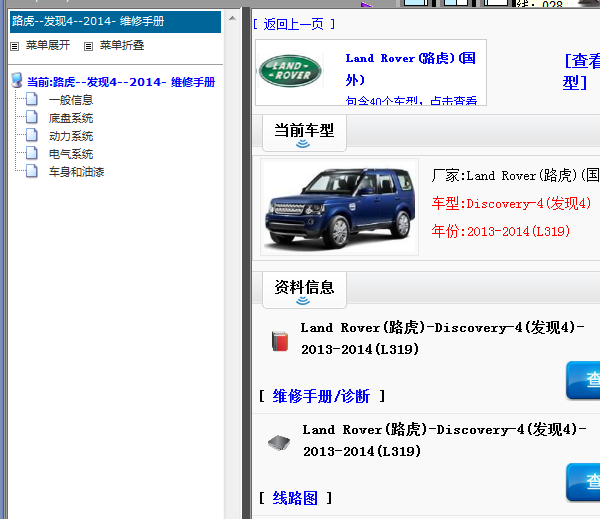Click the page icon beside 底盘系统

[32, 117]
